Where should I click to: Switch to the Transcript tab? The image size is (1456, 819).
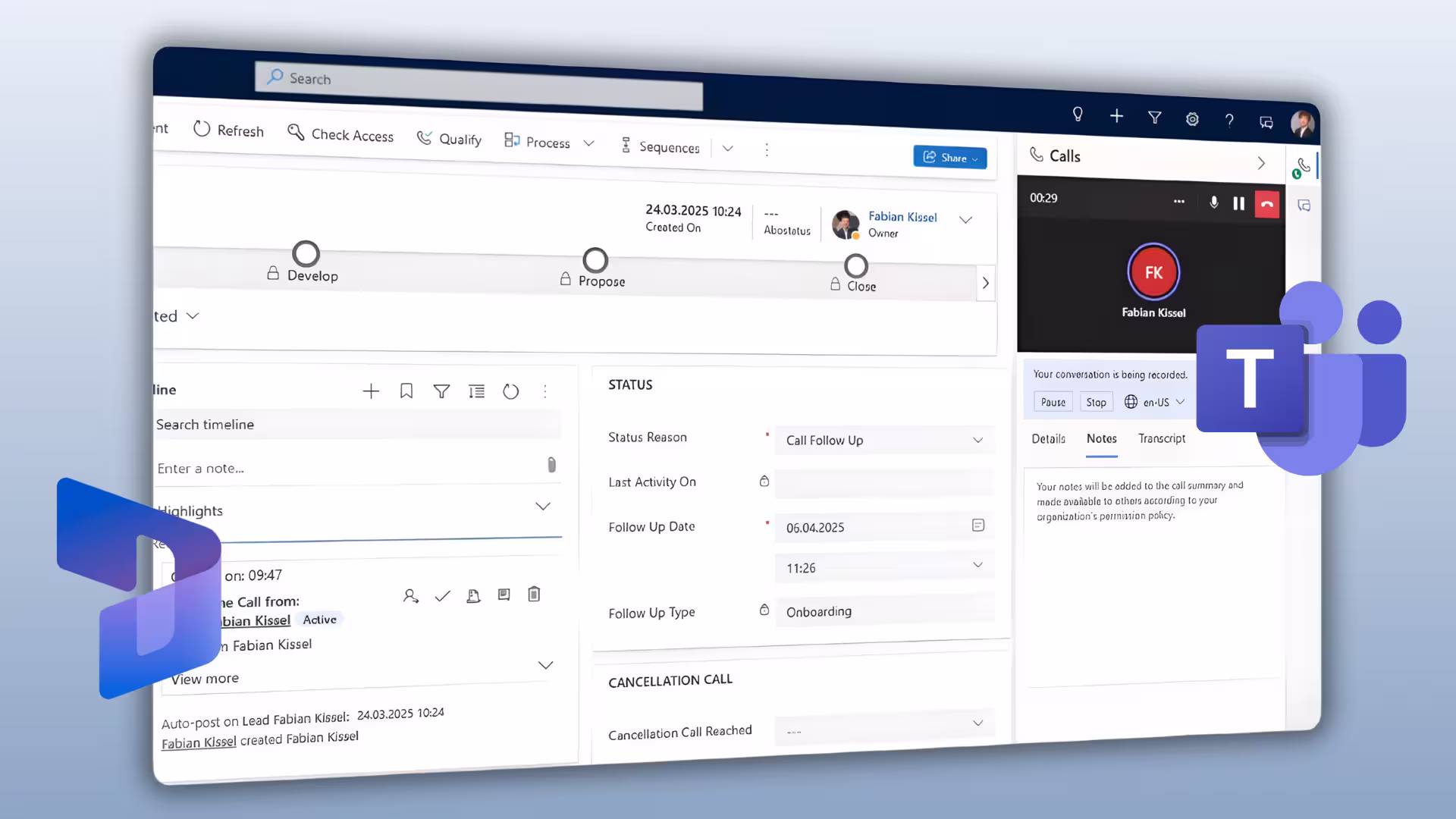tap(1162, 438)
